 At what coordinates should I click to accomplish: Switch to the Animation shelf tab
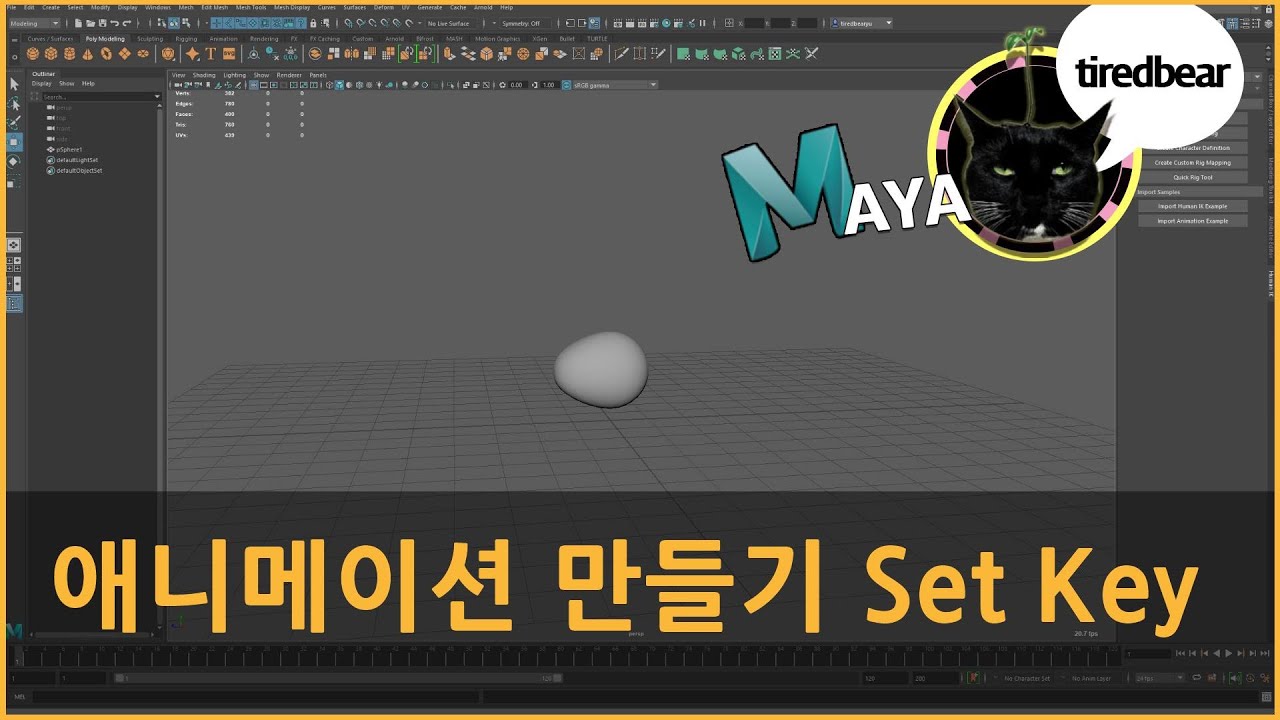pos(224,39)
